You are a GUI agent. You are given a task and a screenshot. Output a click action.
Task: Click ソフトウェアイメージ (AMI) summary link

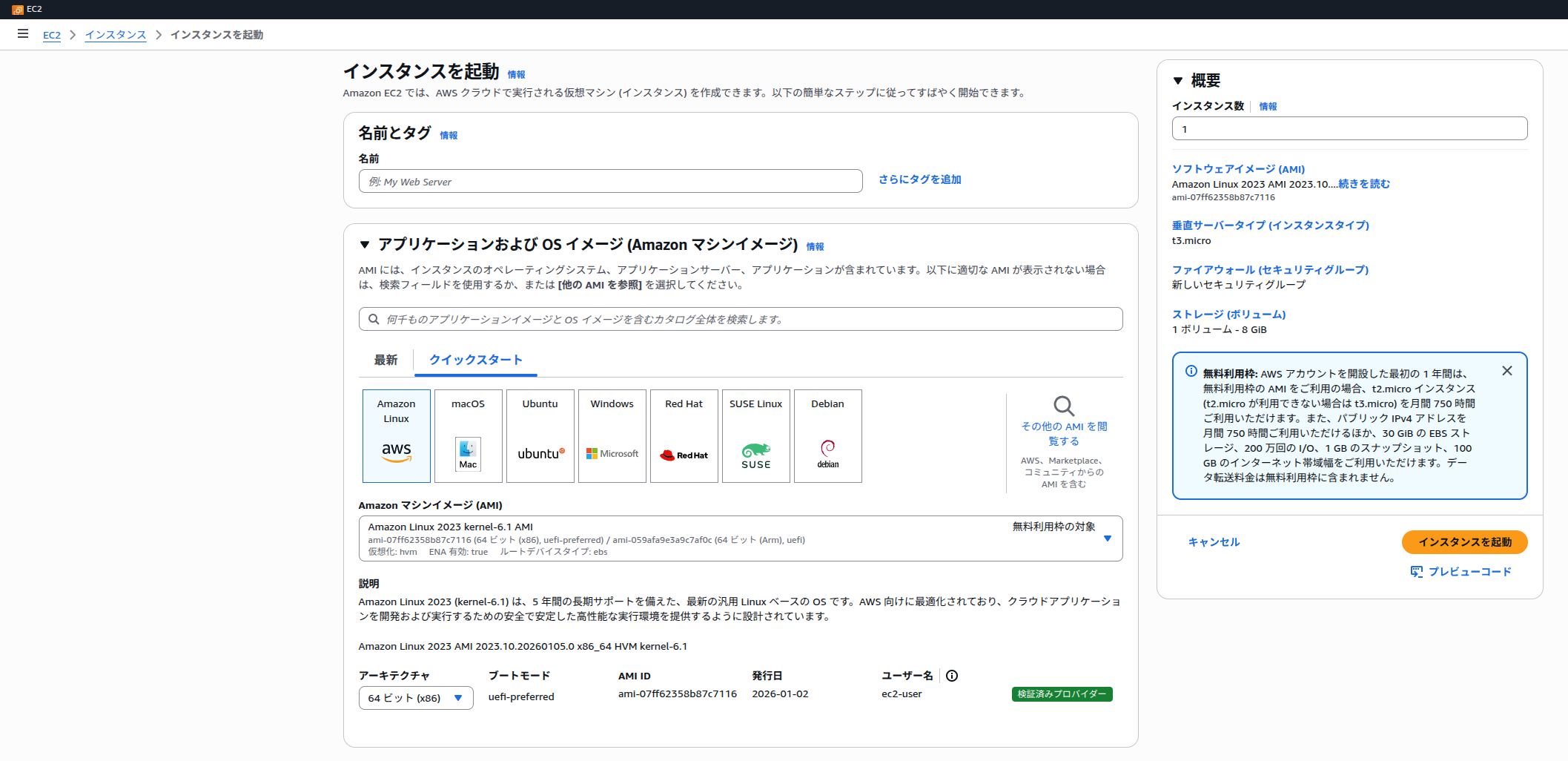(1238, 169)
